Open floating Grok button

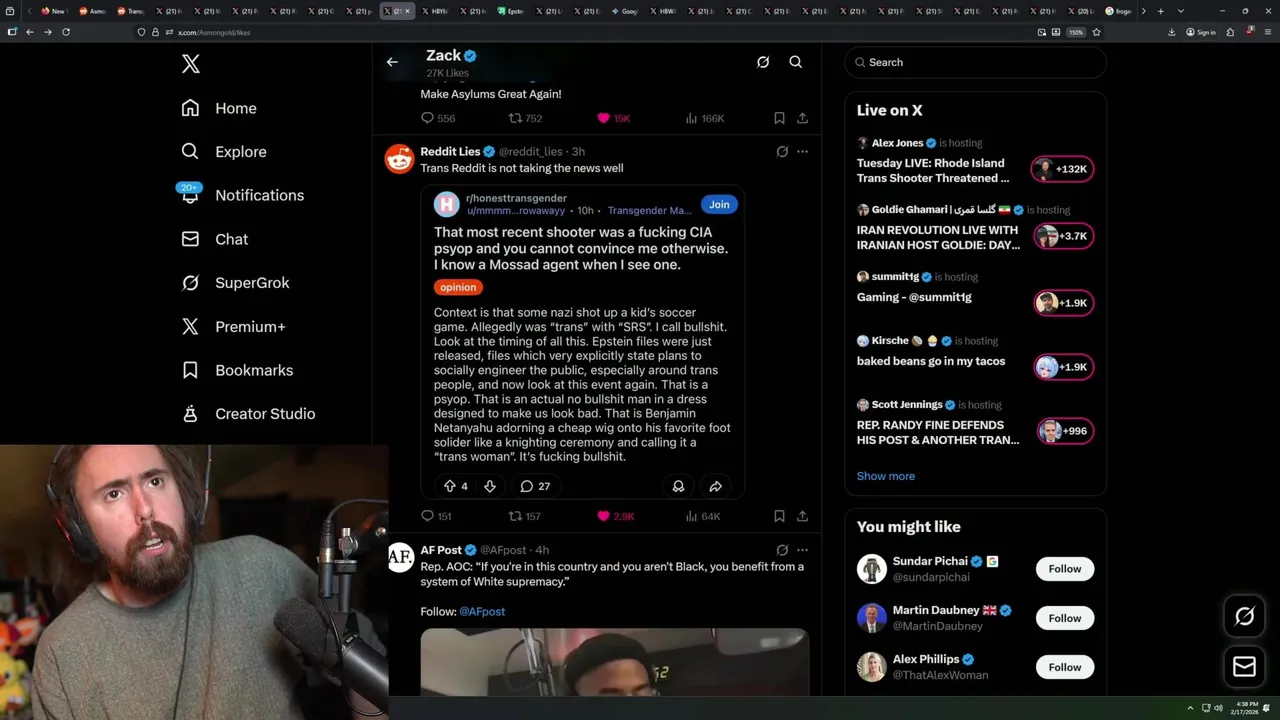pyautogui.click(x=1244, y=617)
